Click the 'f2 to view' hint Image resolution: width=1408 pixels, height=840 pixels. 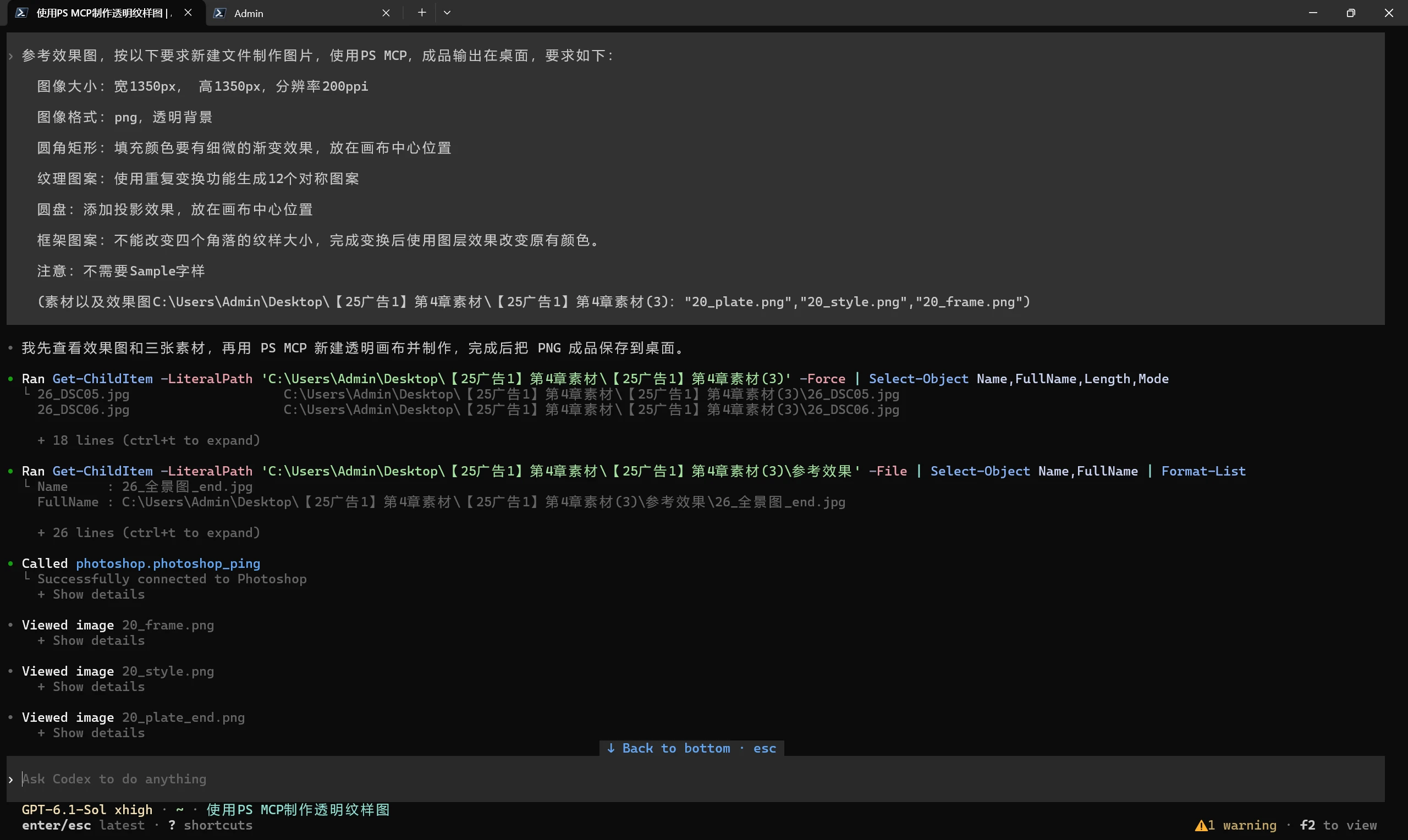coord(1338,825)
